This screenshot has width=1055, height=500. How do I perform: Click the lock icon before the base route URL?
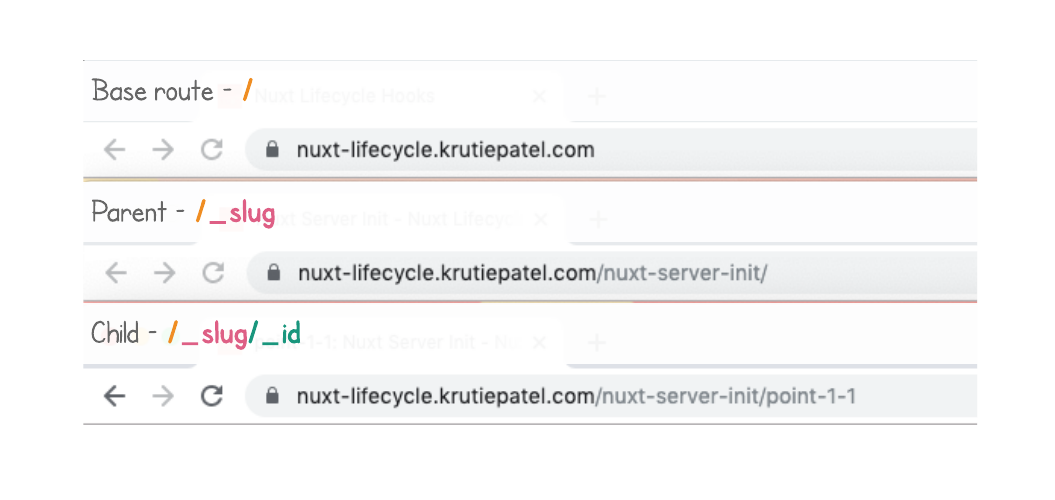pos(271,150)
